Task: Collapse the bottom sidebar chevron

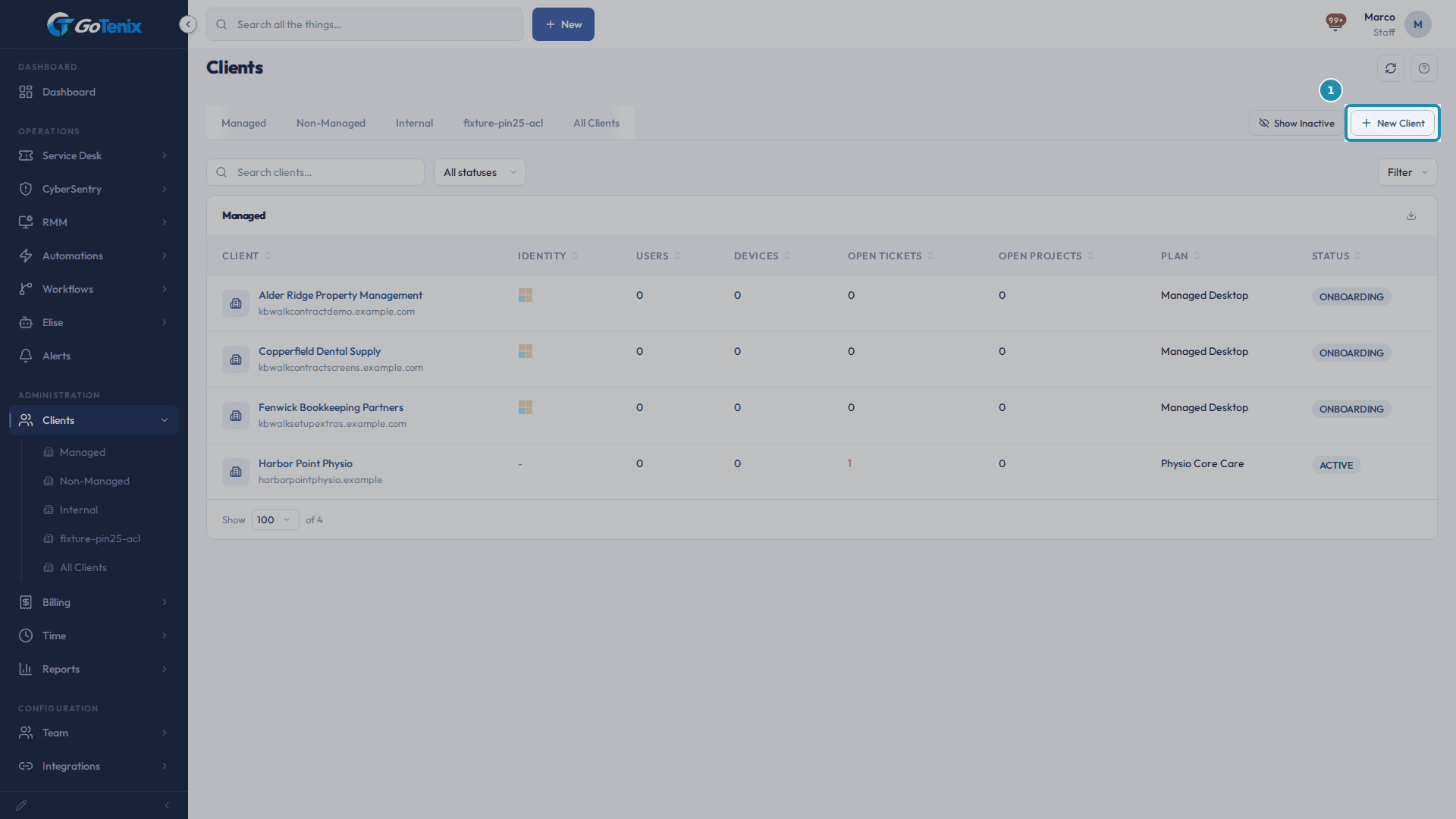Action: tap(167, 805)
